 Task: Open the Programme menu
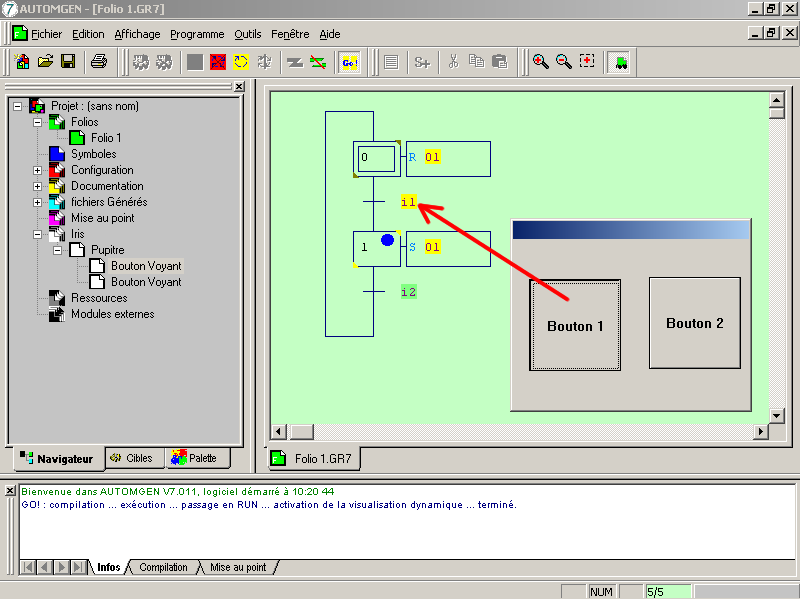click(197, 34)
